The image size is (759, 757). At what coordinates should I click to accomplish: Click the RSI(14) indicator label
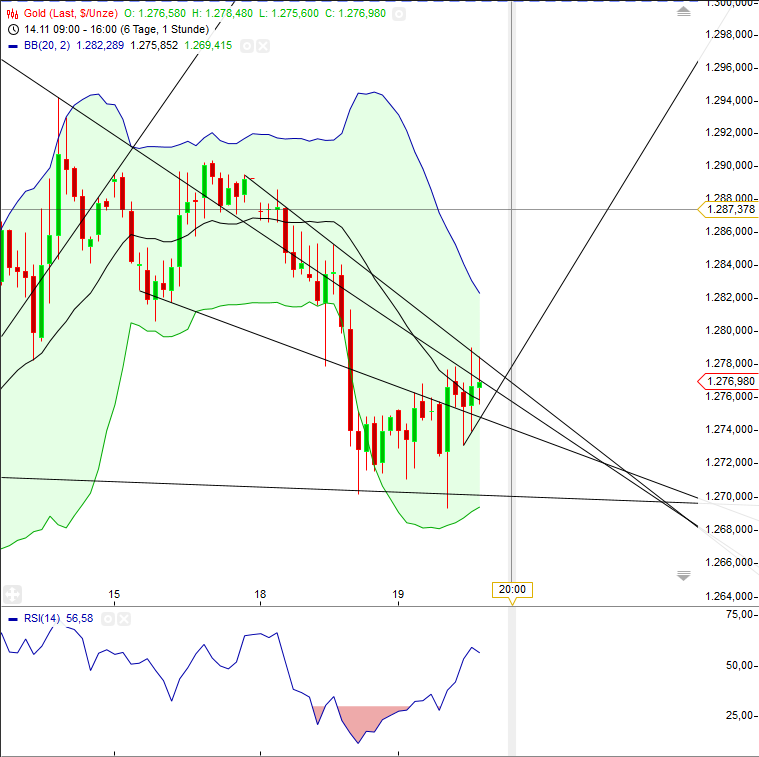point(42,619)
